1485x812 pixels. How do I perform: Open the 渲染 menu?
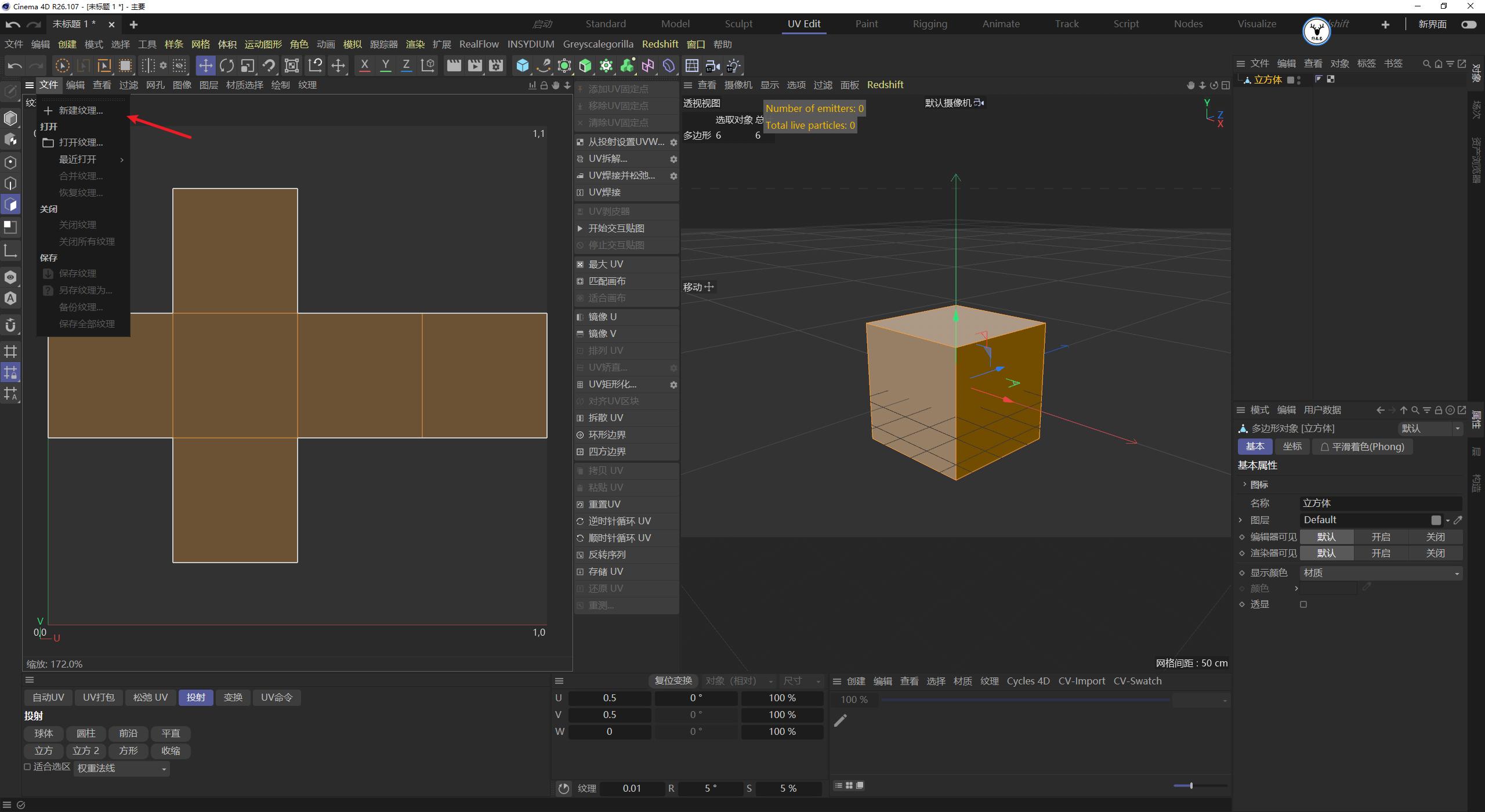click(415, 44)
